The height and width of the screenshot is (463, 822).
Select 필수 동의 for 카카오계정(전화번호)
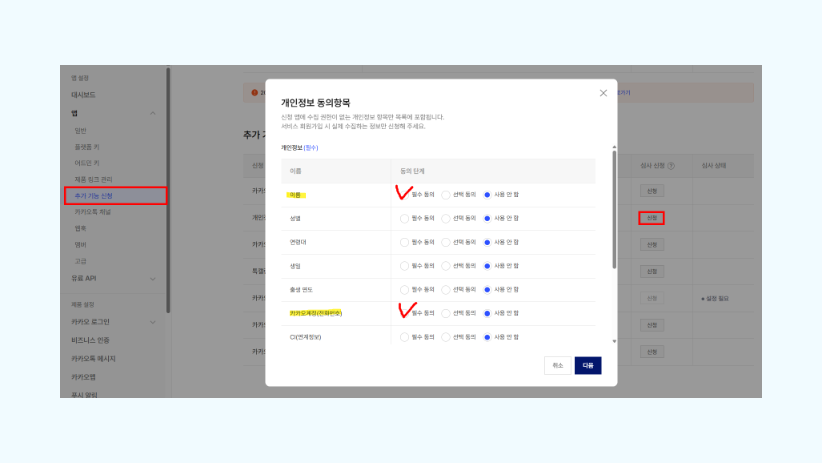click(404, 313)
